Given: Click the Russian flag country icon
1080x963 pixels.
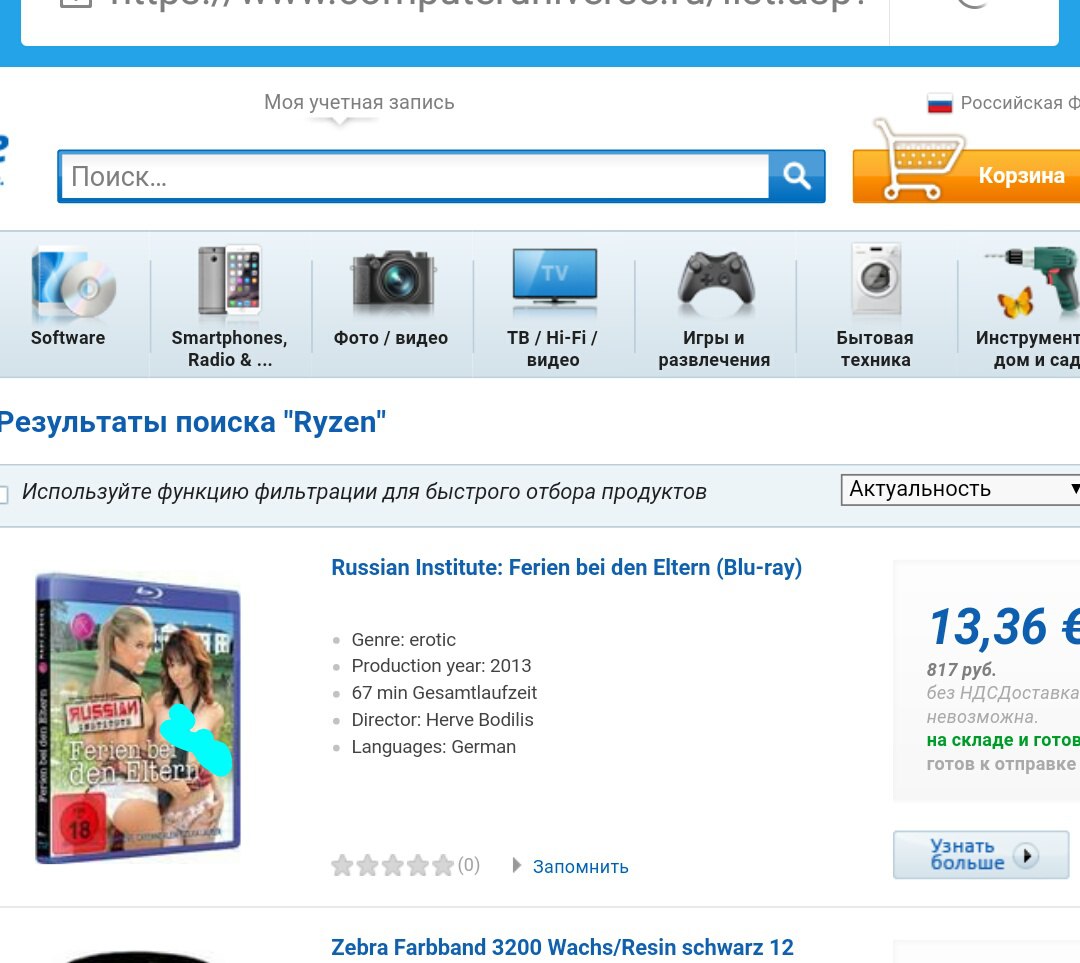Looking at the screenshot, I should (939, 103).
